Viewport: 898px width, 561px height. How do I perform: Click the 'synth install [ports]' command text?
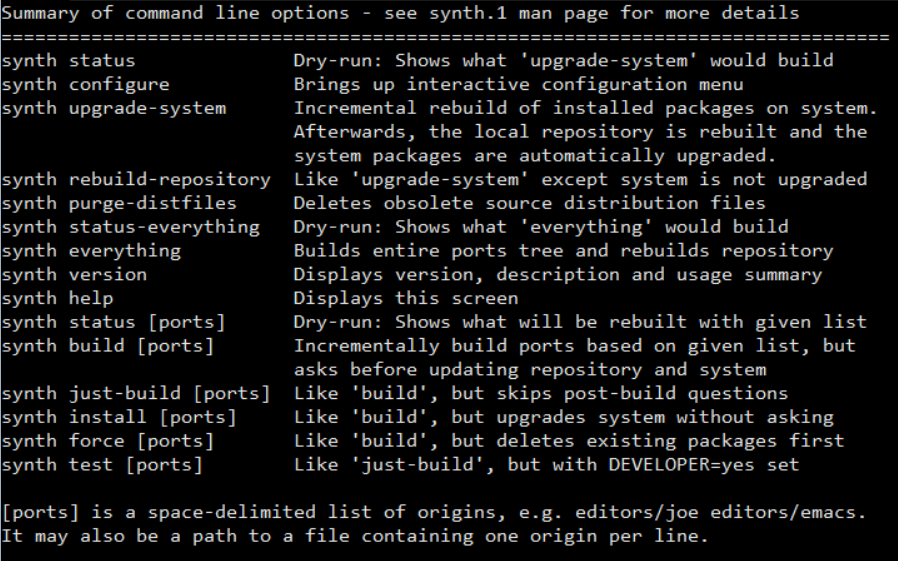pyautogui.click(x=119, y=417)
